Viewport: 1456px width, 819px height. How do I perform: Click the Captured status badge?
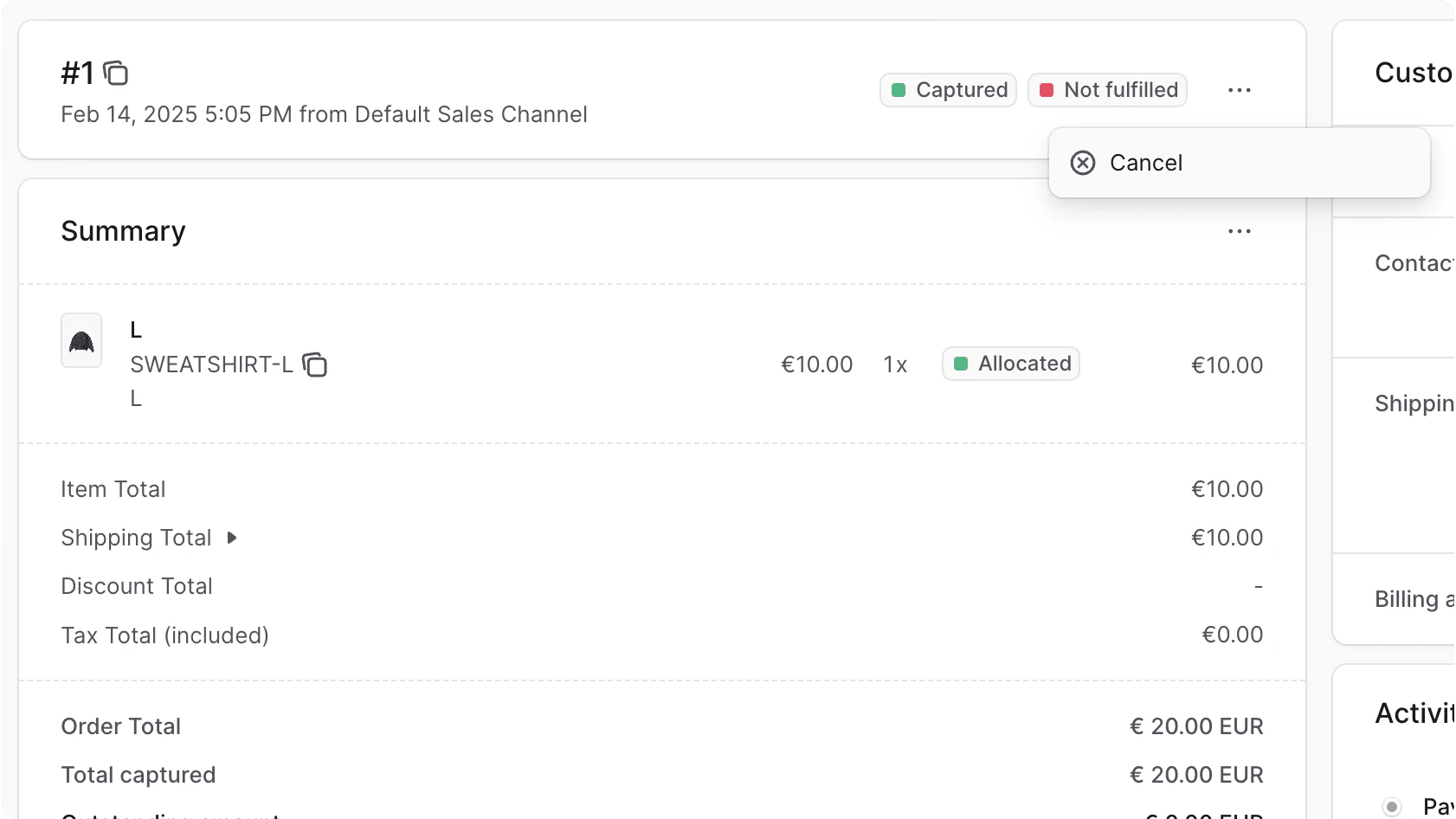(x=947, y=89)
